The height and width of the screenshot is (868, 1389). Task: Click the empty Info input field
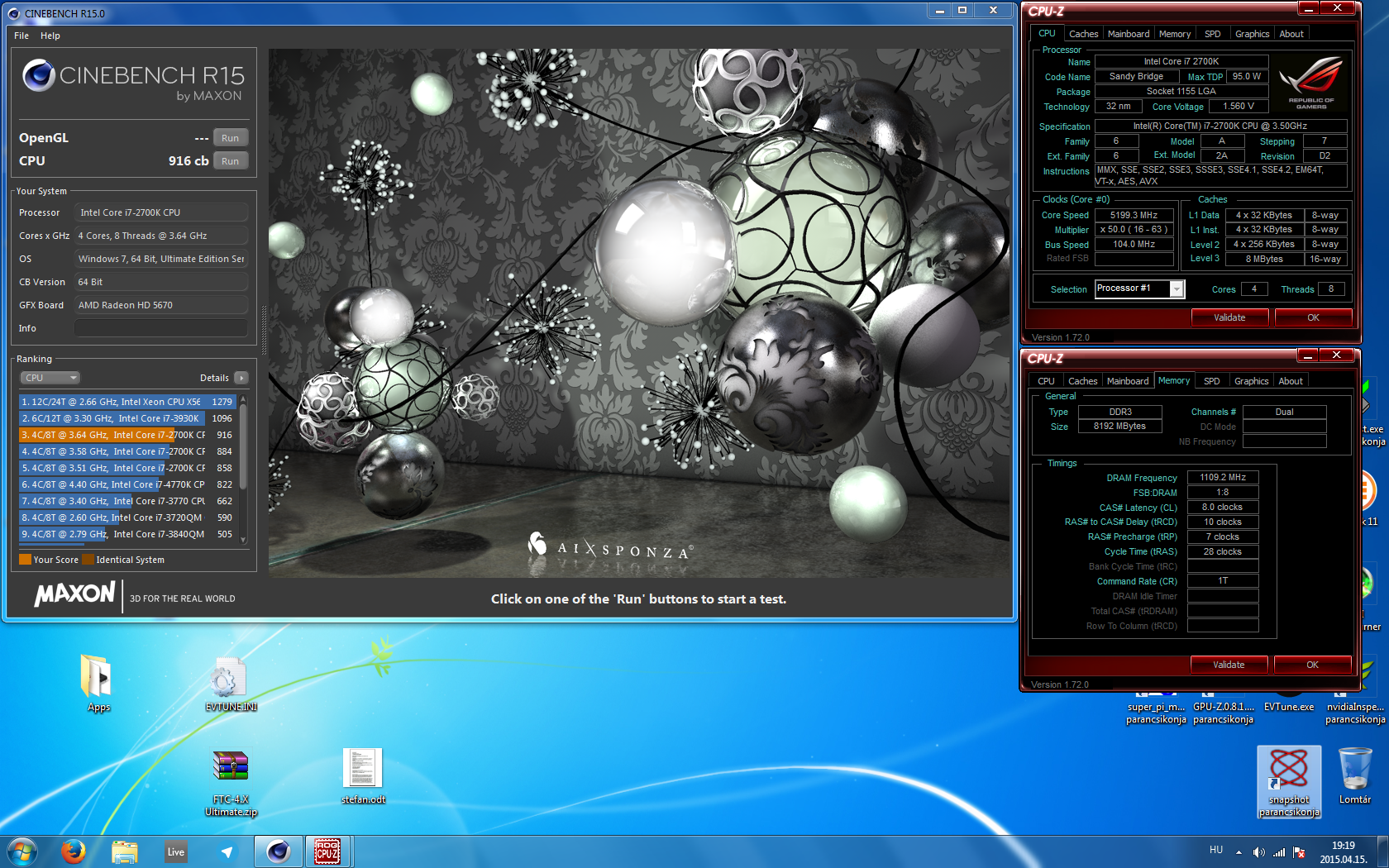[x=161, y=328]
